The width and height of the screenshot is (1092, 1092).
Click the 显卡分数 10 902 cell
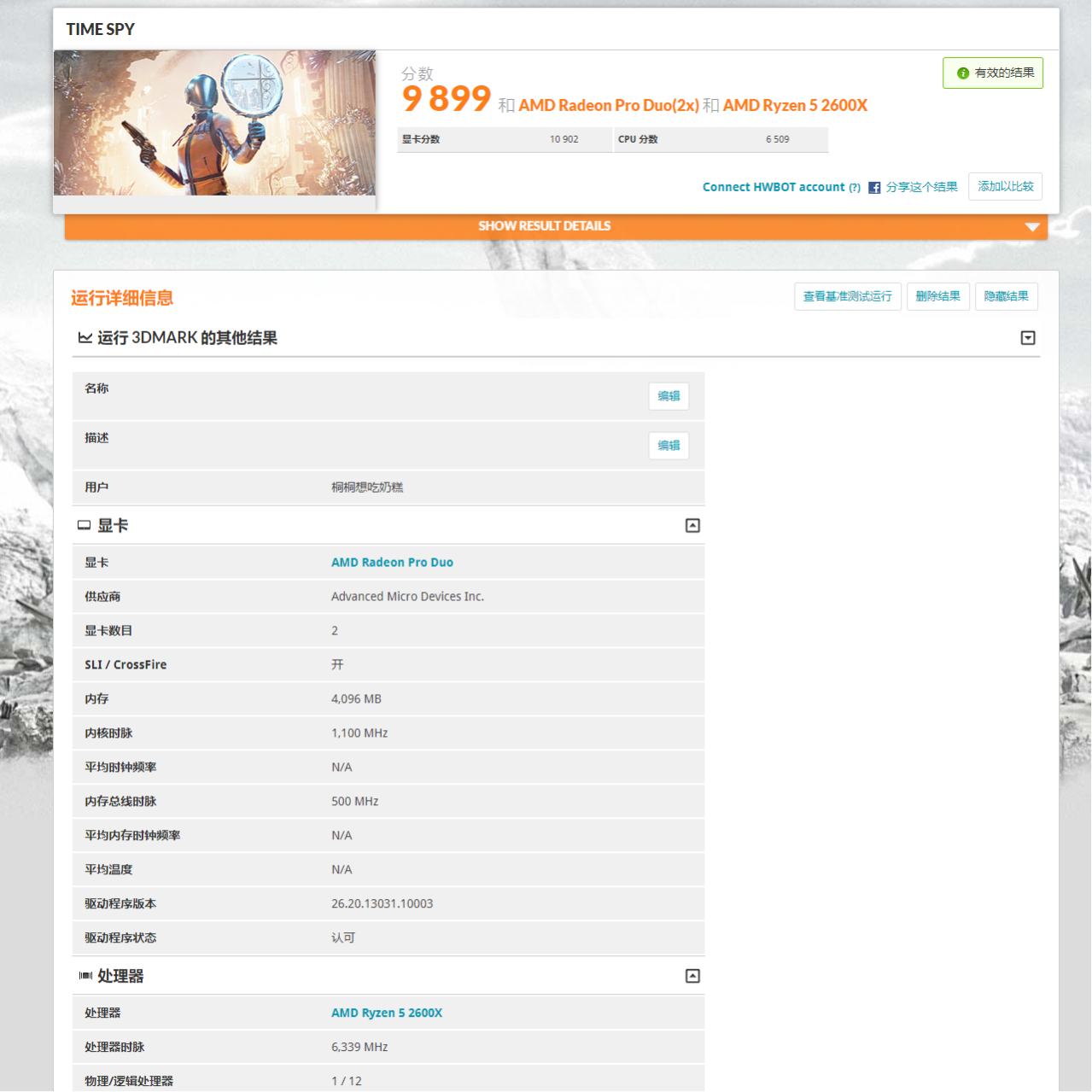[505, 140]
